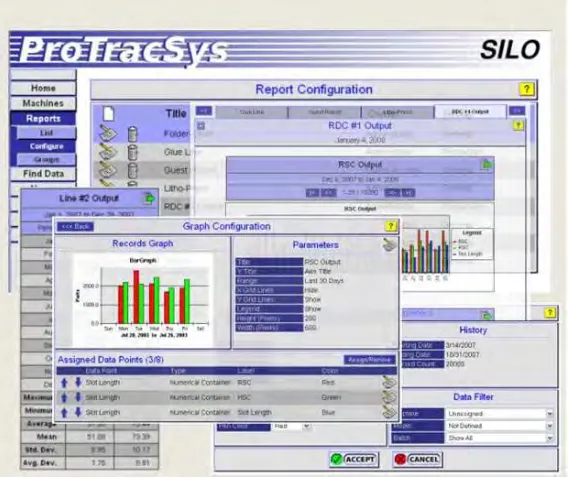Move HSC data point up

pyautogui.click(x=64, y=397)
